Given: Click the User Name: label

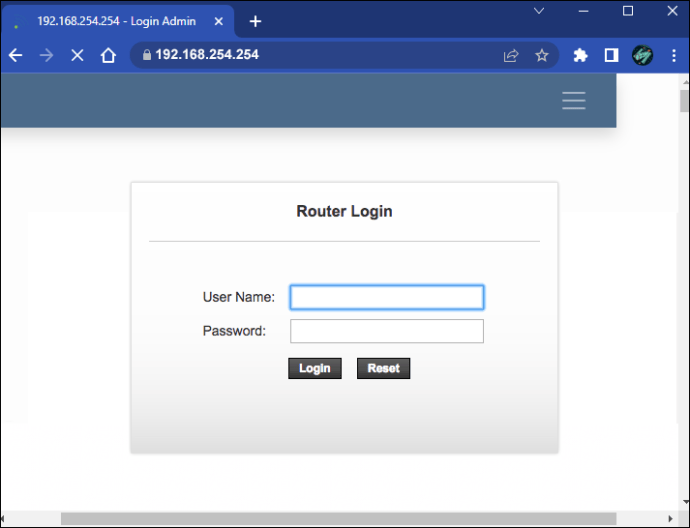Looking at the screenshot, I should pos(239,297).
